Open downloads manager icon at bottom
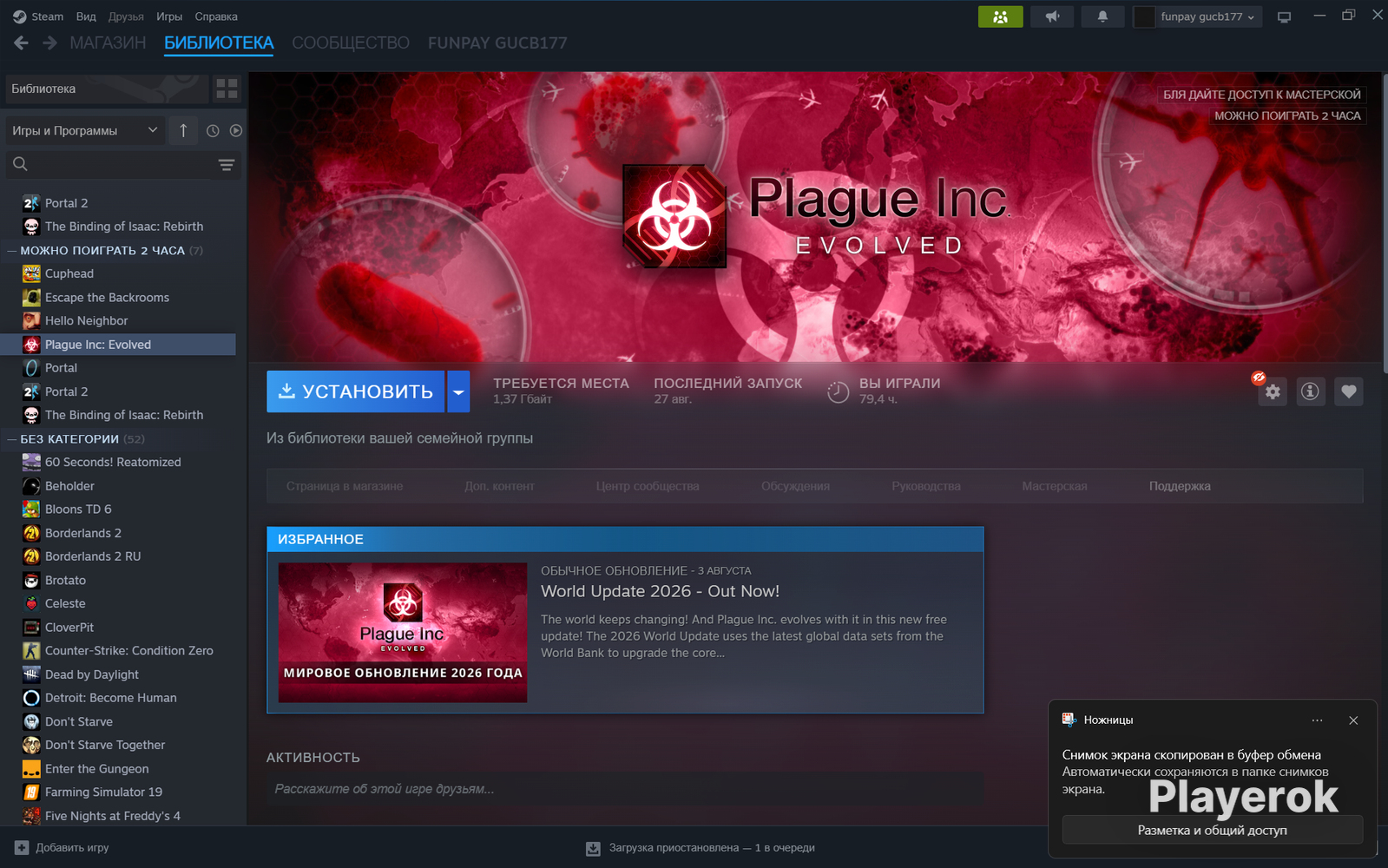 (593, 848)
